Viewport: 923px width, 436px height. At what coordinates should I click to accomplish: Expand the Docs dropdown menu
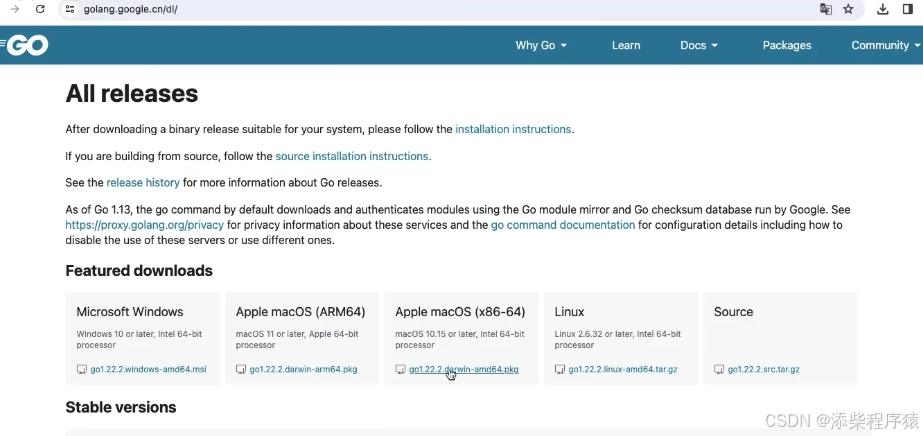(x=699, y=45)
